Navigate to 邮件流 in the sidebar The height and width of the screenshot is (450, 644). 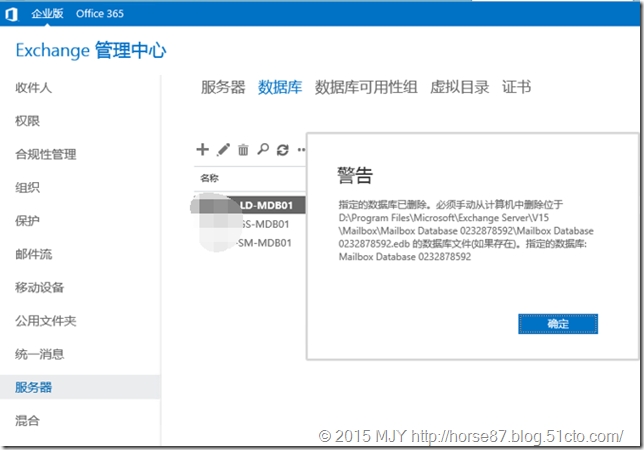(33, 254)
